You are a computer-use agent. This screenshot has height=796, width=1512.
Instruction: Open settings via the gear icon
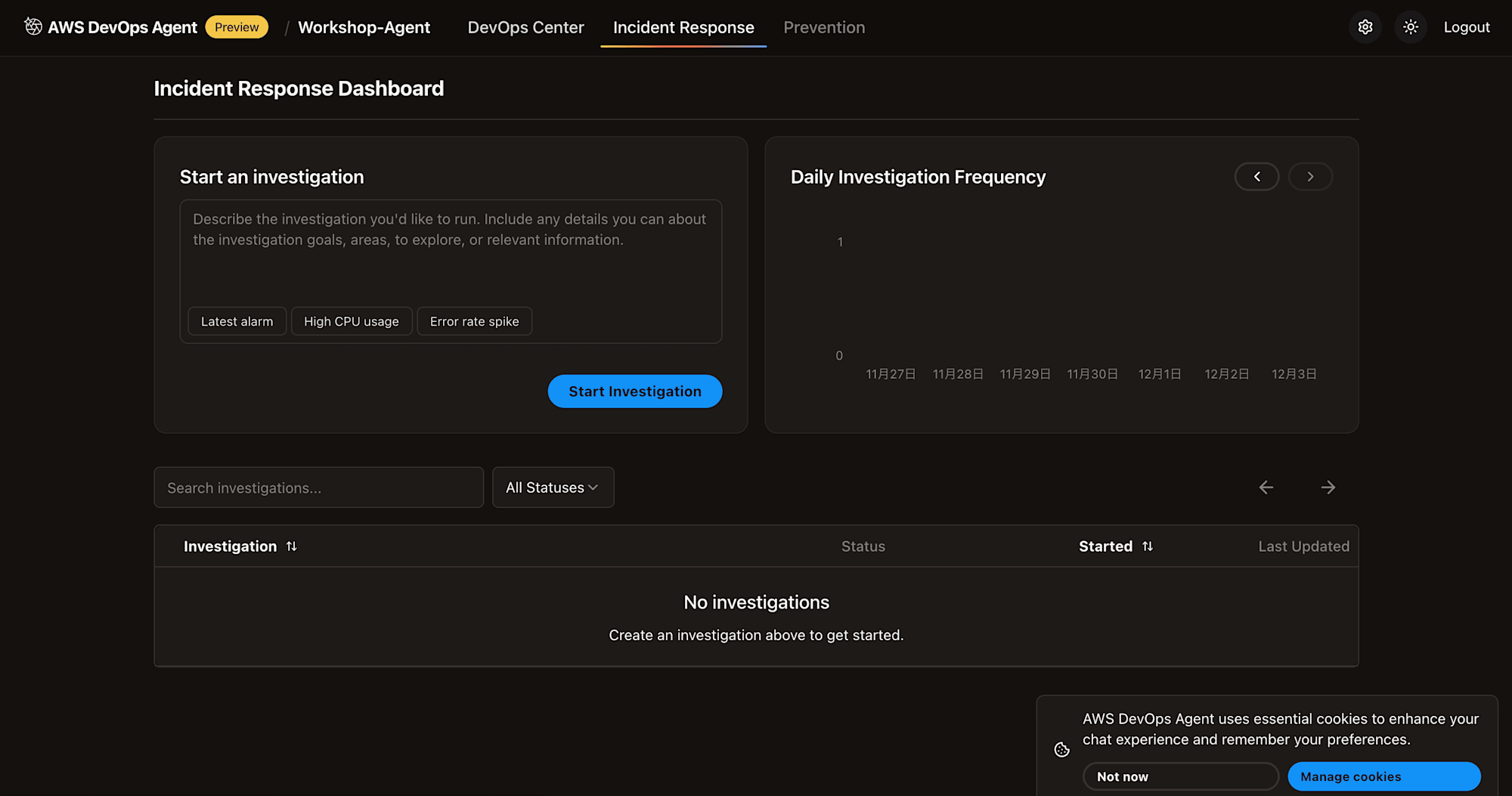[1365, 27]
